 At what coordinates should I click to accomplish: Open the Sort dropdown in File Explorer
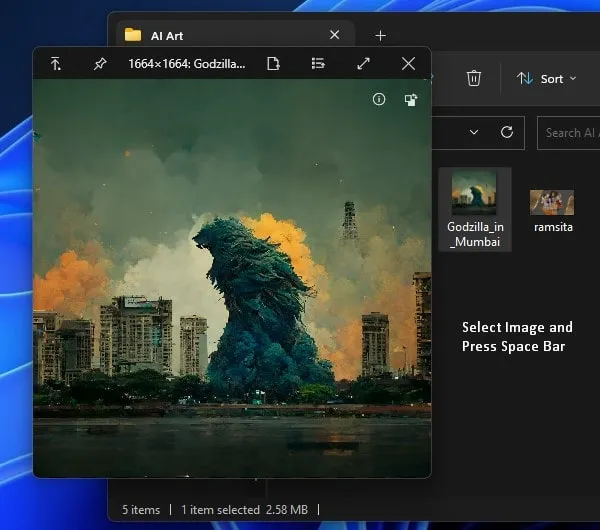pyautogui.click(x=546, y=79)
